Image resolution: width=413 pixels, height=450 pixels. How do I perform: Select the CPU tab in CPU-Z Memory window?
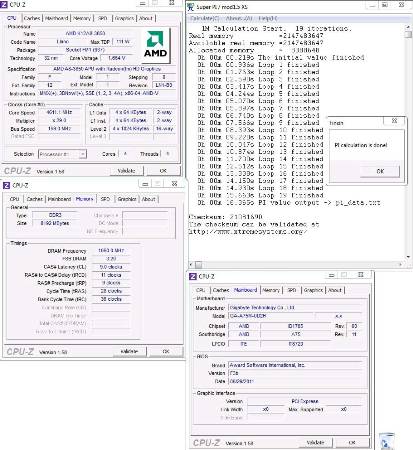click(14, 199)
